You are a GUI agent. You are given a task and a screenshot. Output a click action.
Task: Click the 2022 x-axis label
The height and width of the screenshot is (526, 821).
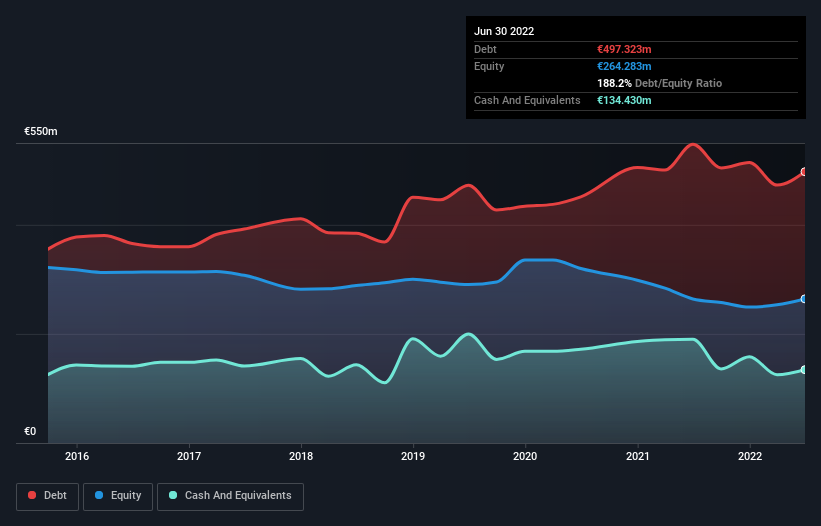tap(750, 456)
